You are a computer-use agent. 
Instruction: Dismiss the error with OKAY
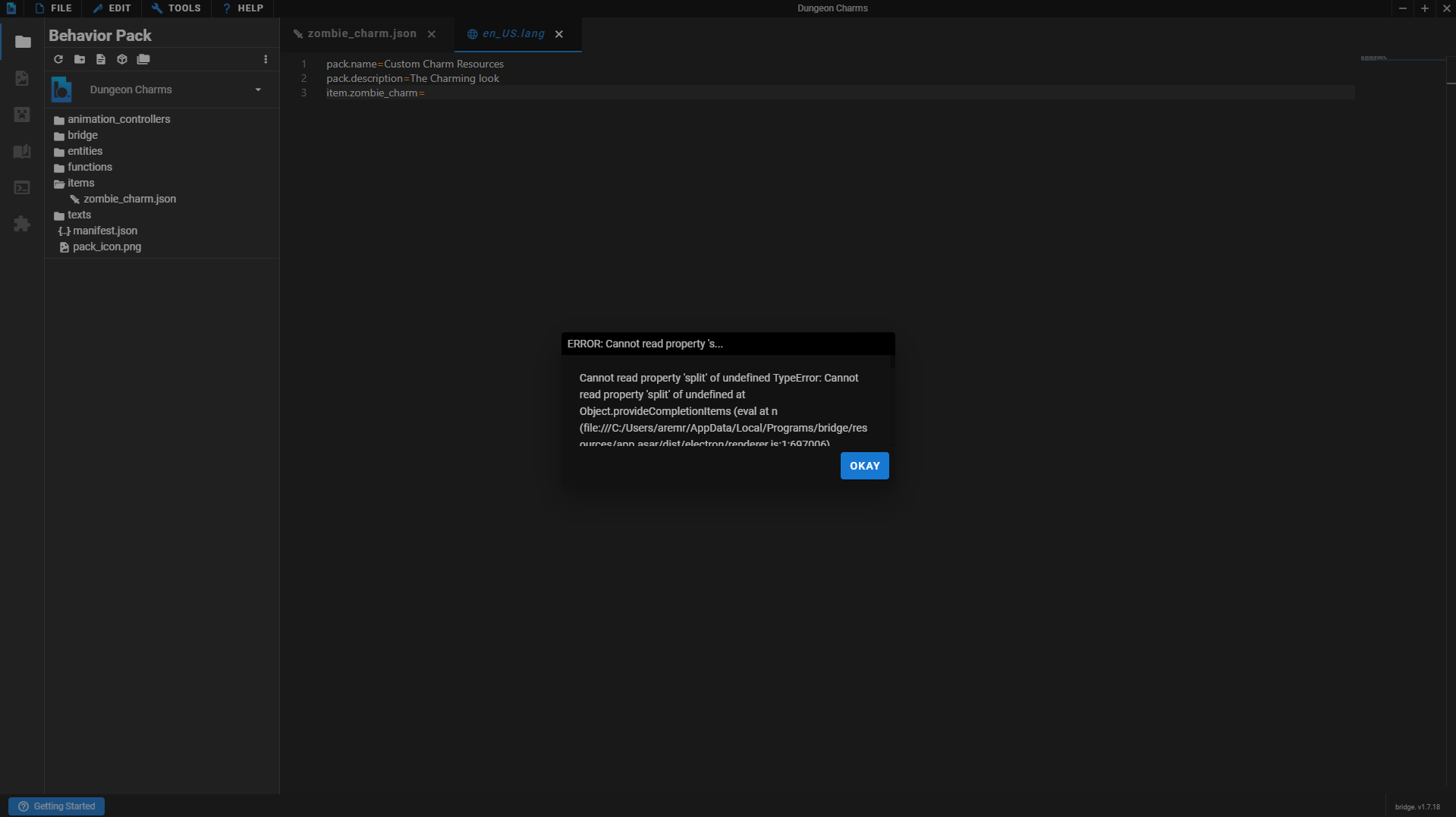(864, 465)
